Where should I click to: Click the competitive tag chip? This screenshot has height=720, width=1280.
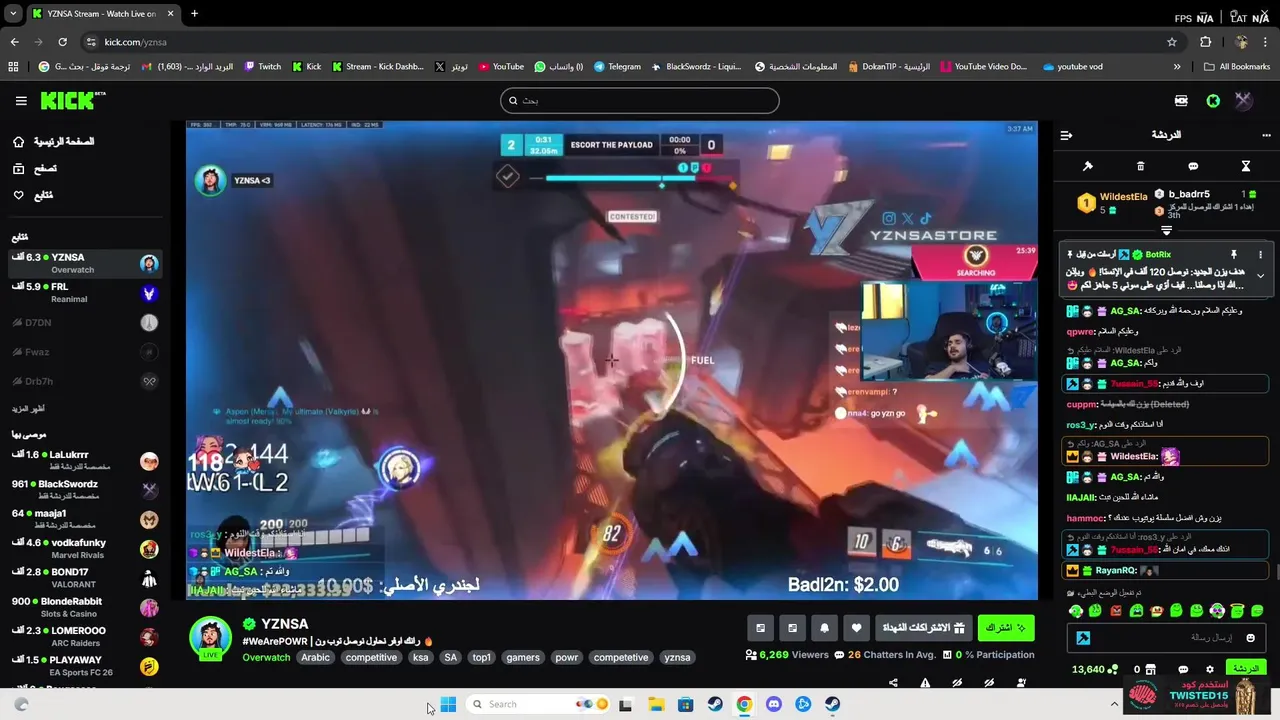371,658
